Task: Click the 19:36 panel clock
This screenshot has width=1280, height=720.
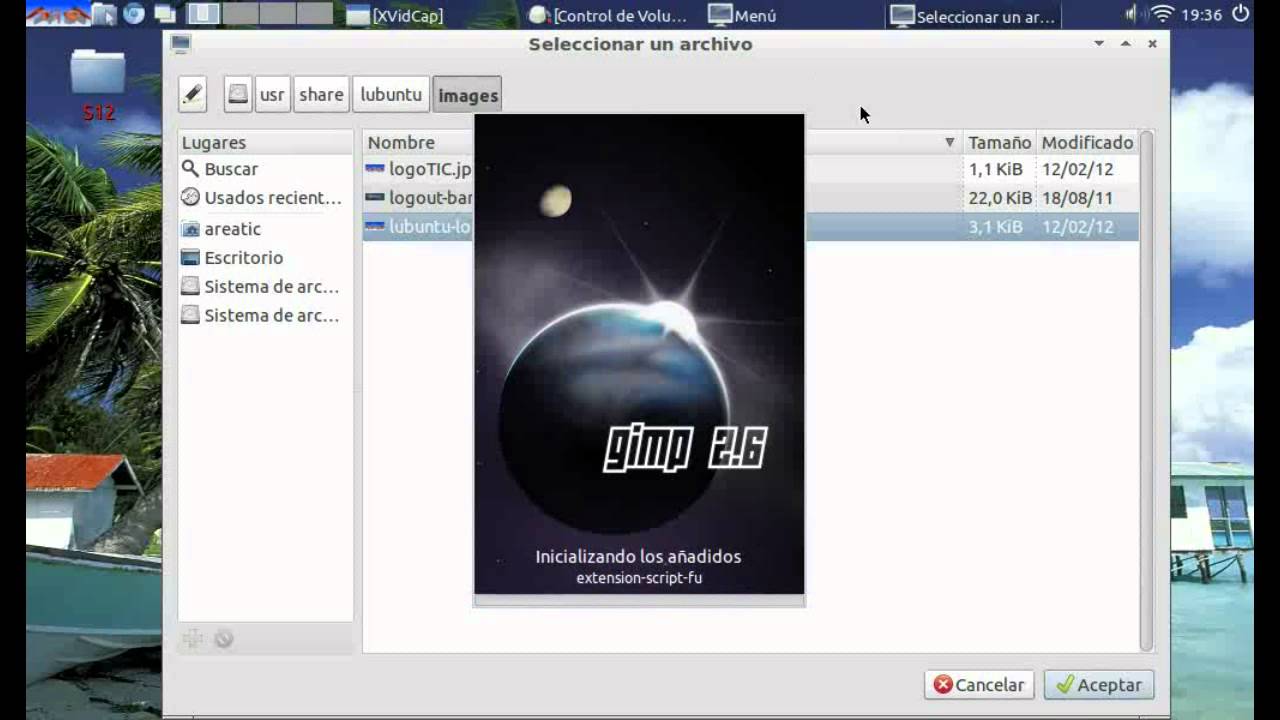Action: tap(1202, 15)
